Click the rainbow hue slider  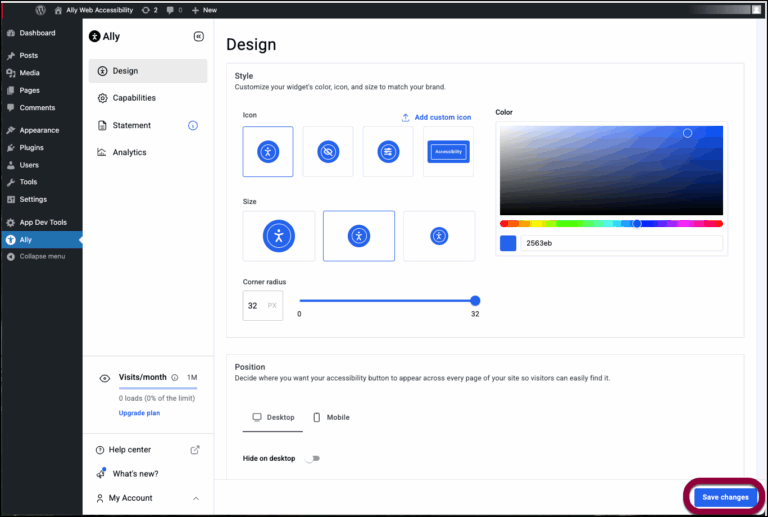coord(610,224)
